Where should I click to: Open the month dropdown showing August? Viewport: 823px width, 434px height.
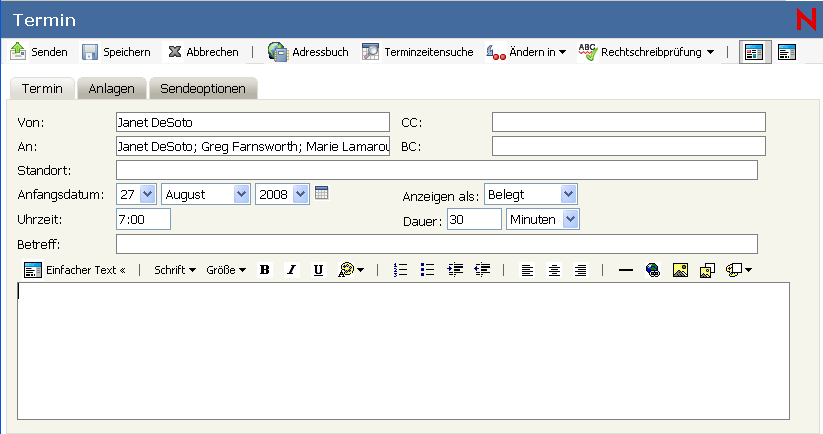tap(206, 194)
